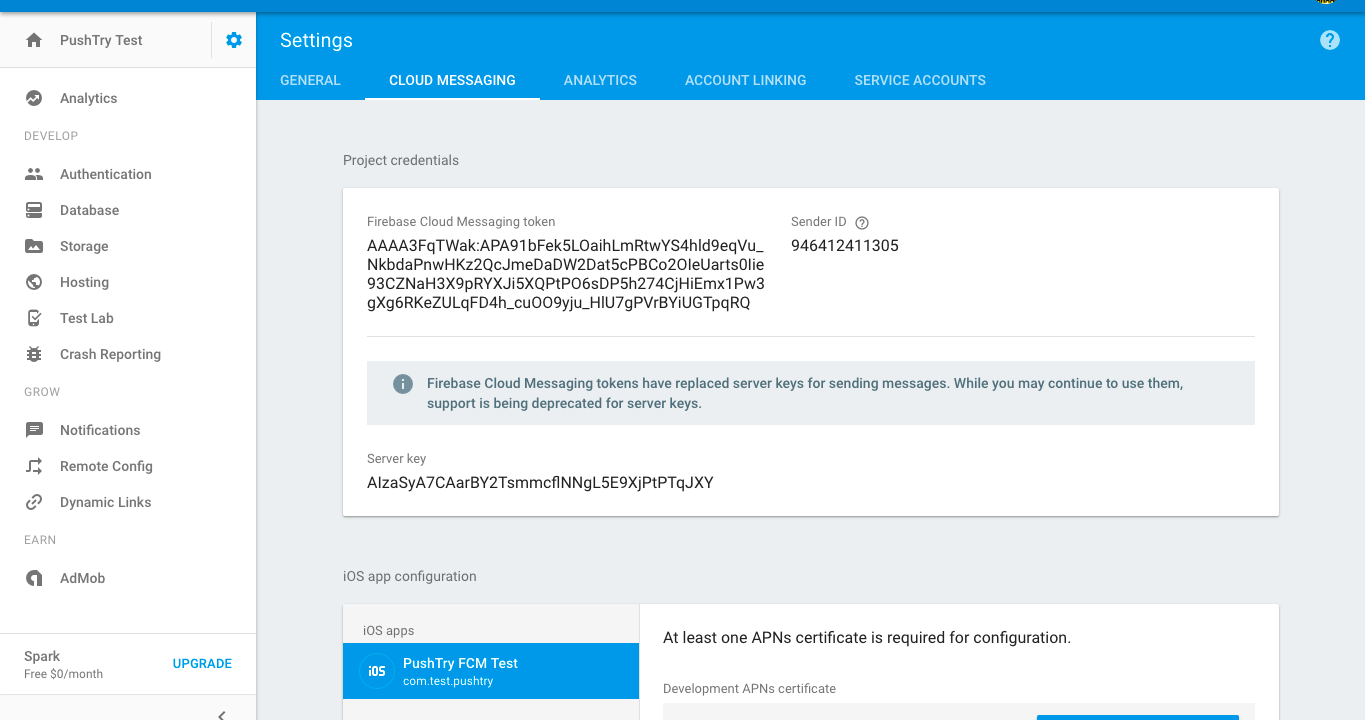The width and height of the screenshot is (1365, 720).
Task: Click the UPGRADE plan button
Action: coord(202,664)
